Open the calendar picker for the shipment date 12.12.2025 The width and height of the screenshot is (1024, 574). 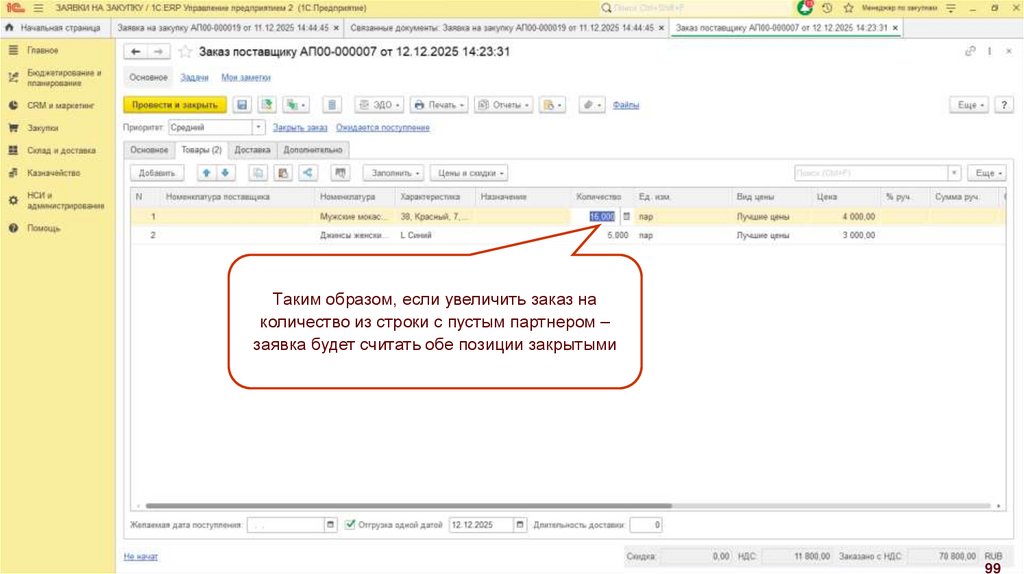click(519, 524)
